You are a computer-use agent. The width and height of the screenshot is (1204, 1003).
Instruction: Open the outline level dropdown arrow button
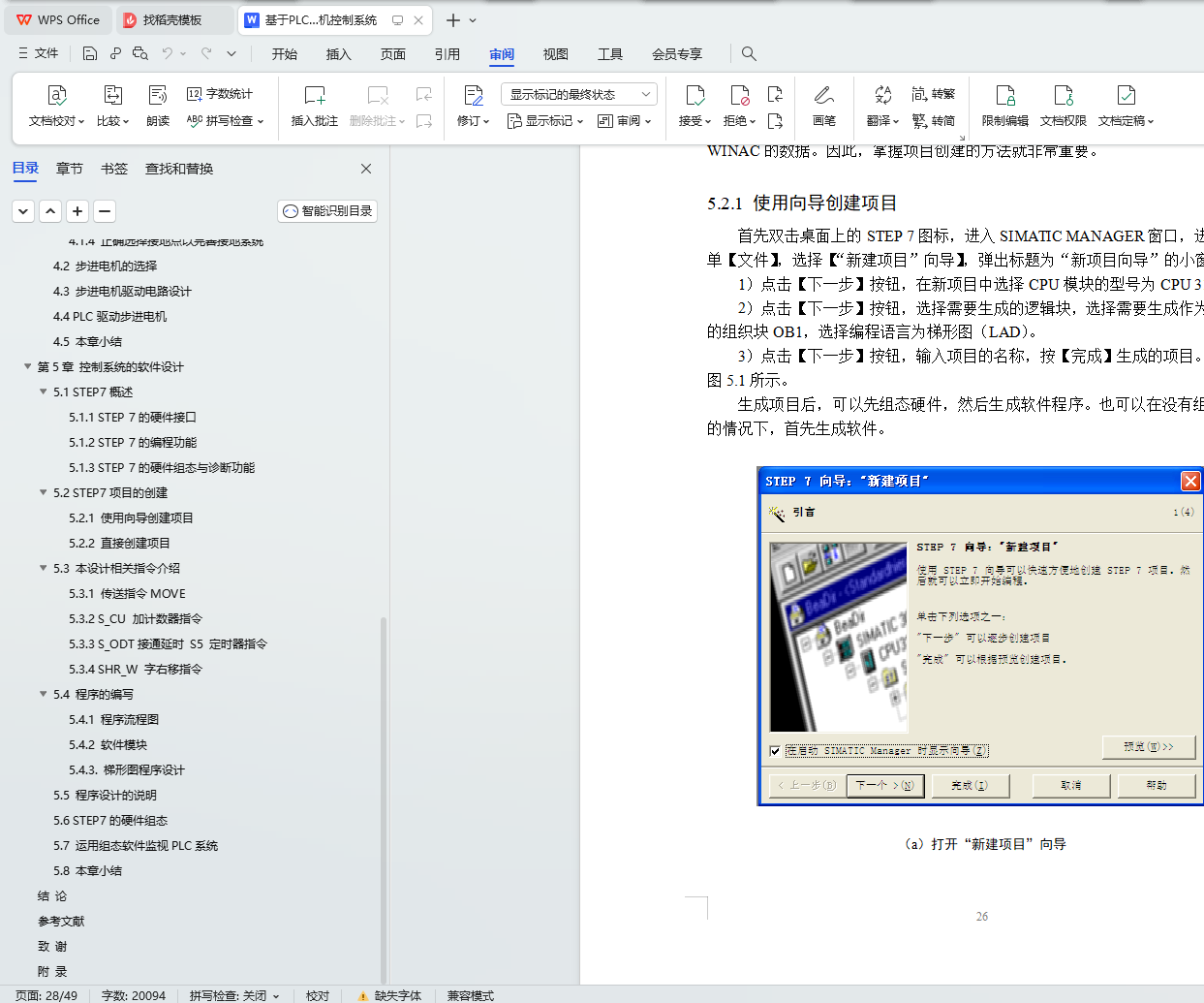pyautogui.click(x=23, y=210)
